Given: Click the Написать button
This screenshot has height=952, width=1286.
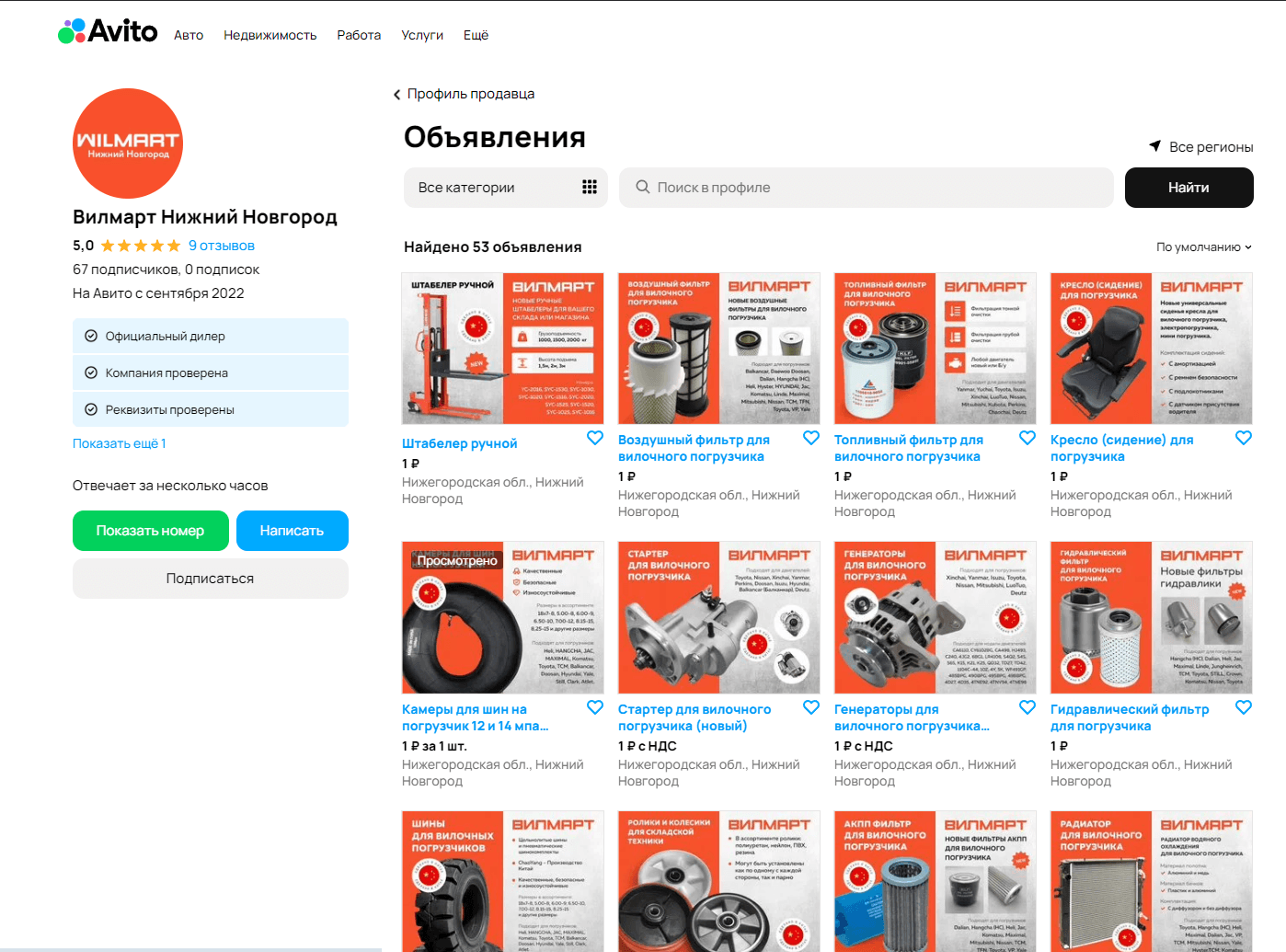Looking at the screenshot, I should (x=293, y=531).
